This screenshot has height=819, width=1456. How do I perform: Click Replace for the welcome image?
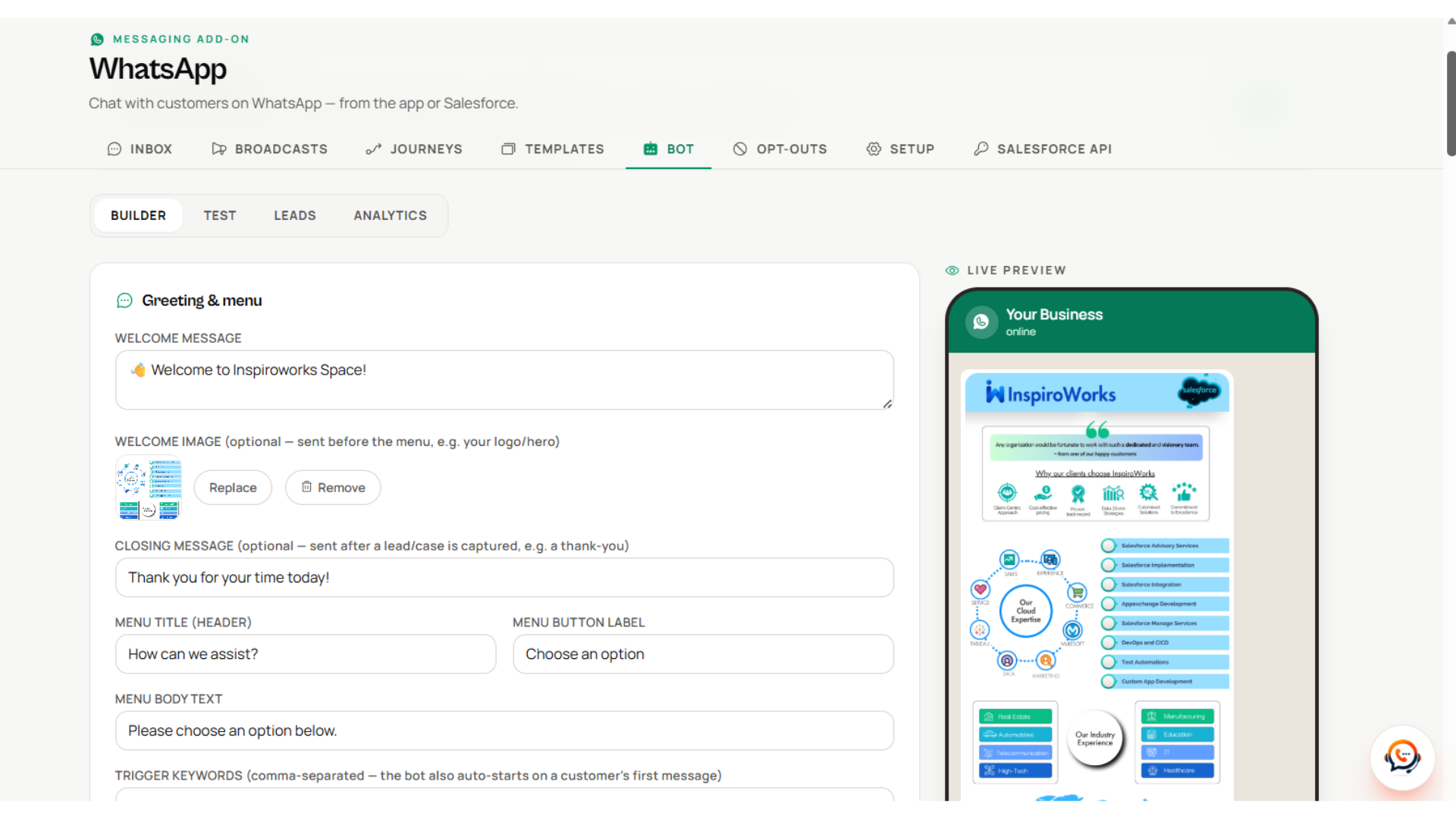tap(233, 488)
